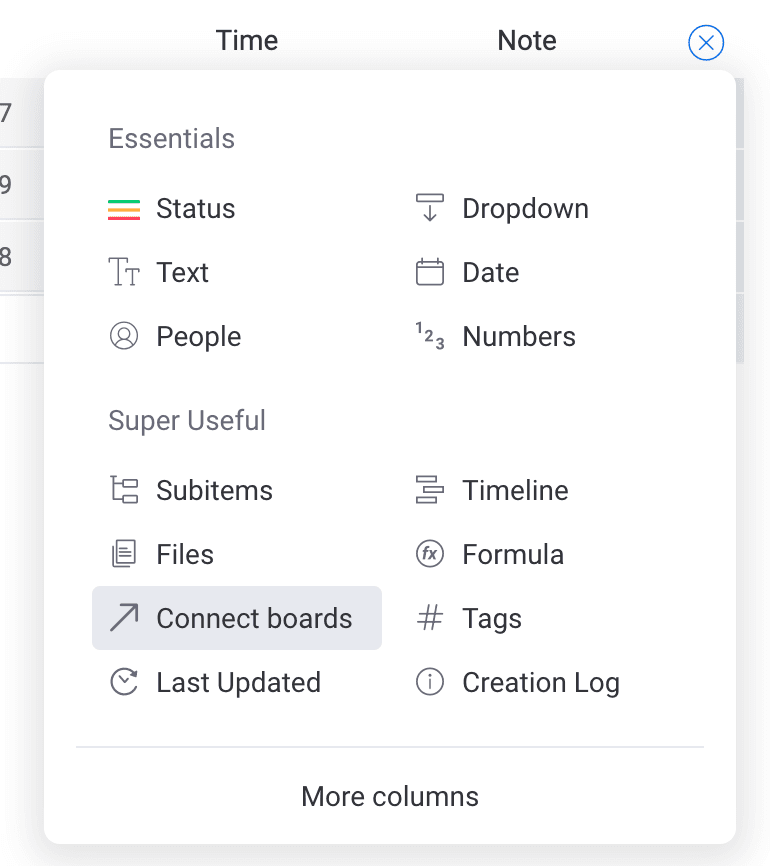Click the Dropdown column icon
The image size is (770, 866).
430,209
